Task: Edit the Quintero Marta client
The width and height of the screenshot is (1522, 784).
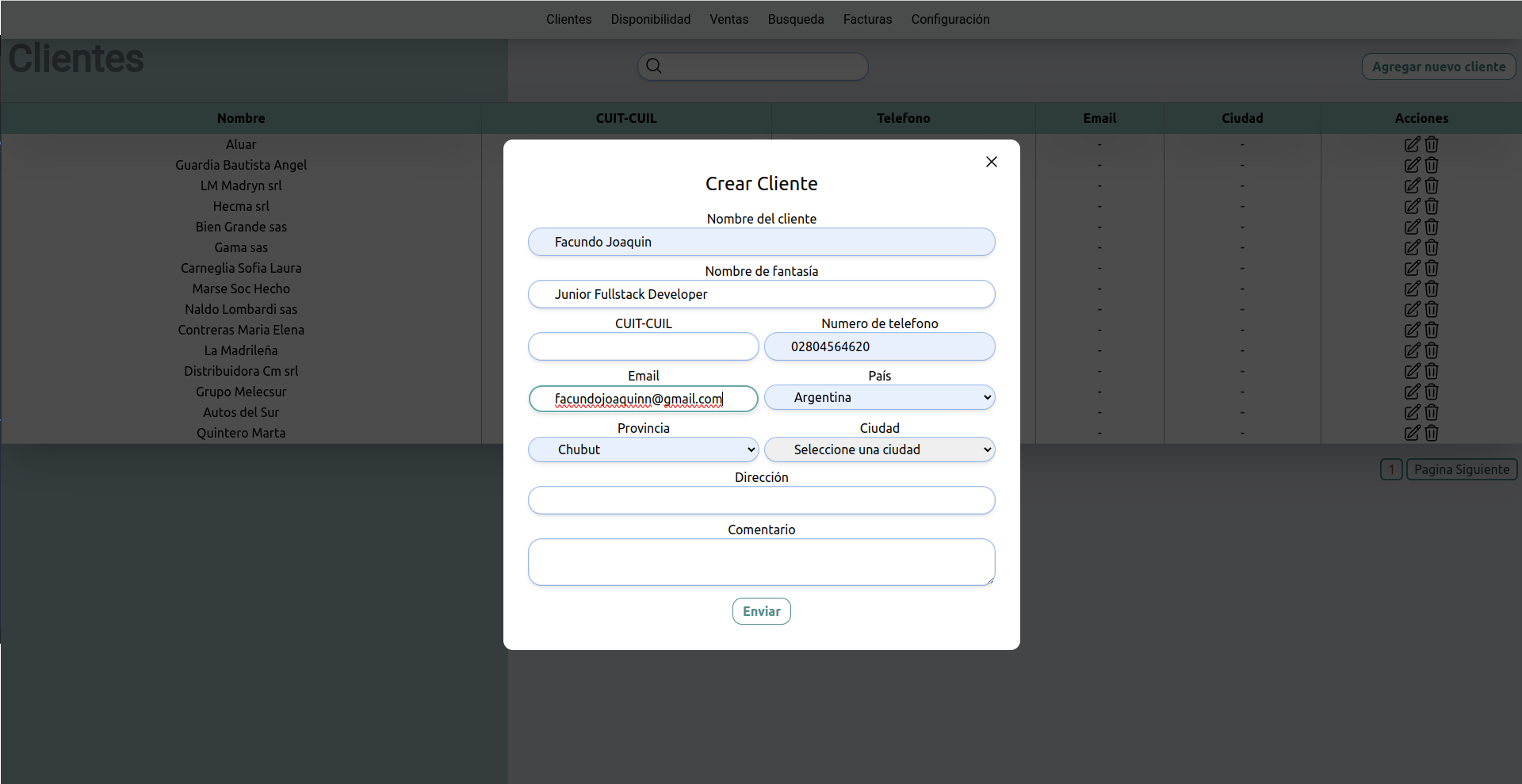Action: (1412, 433)
